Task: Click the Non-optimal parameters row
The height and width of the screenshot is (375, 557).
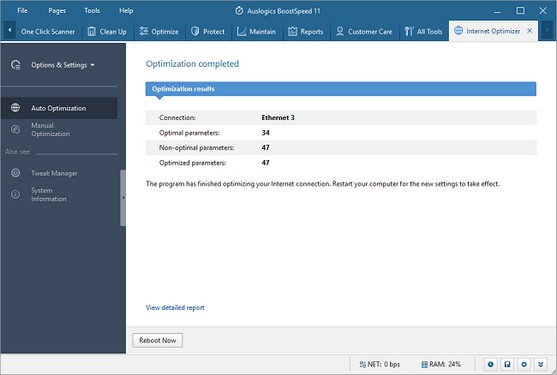Action: 341,148
